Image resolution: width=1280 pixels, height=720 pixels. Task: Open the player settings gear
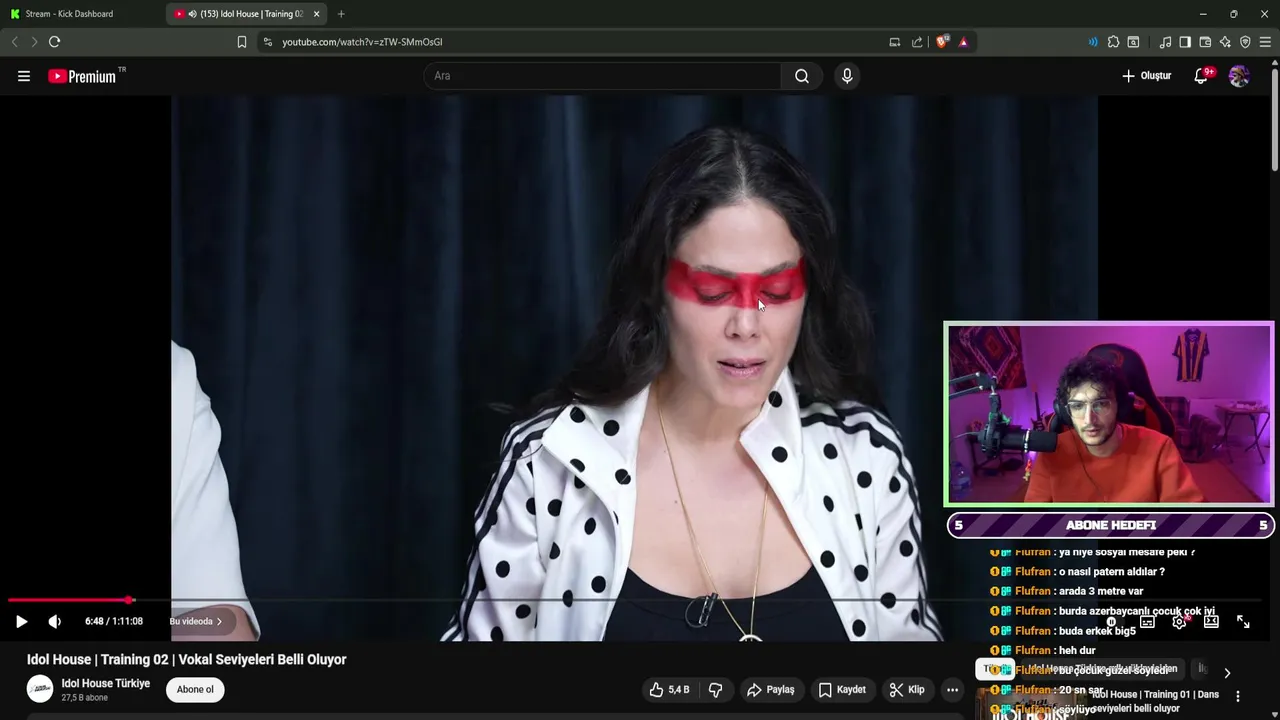[x=1179, y=621]
